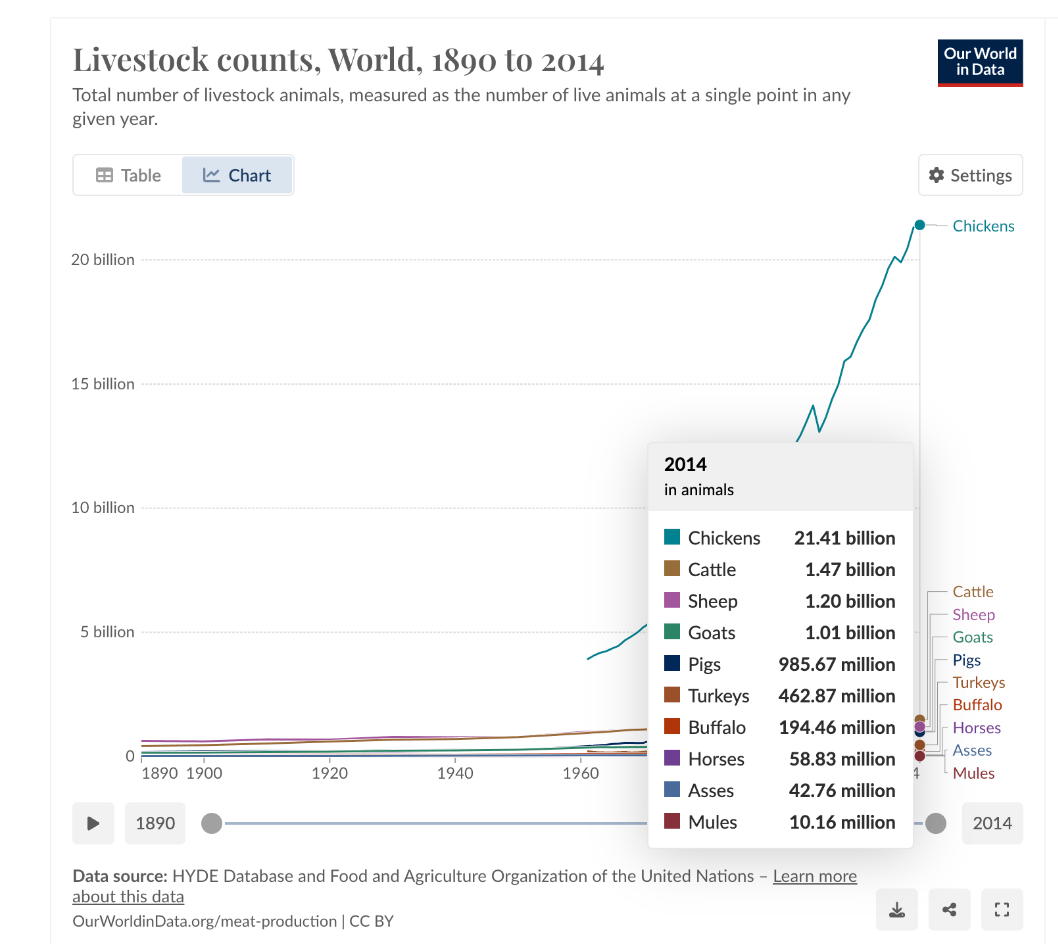This screenshot has width=1058, height=944.
Task: Click the '21.41 billion' chickens value
Action: (845, 538)
